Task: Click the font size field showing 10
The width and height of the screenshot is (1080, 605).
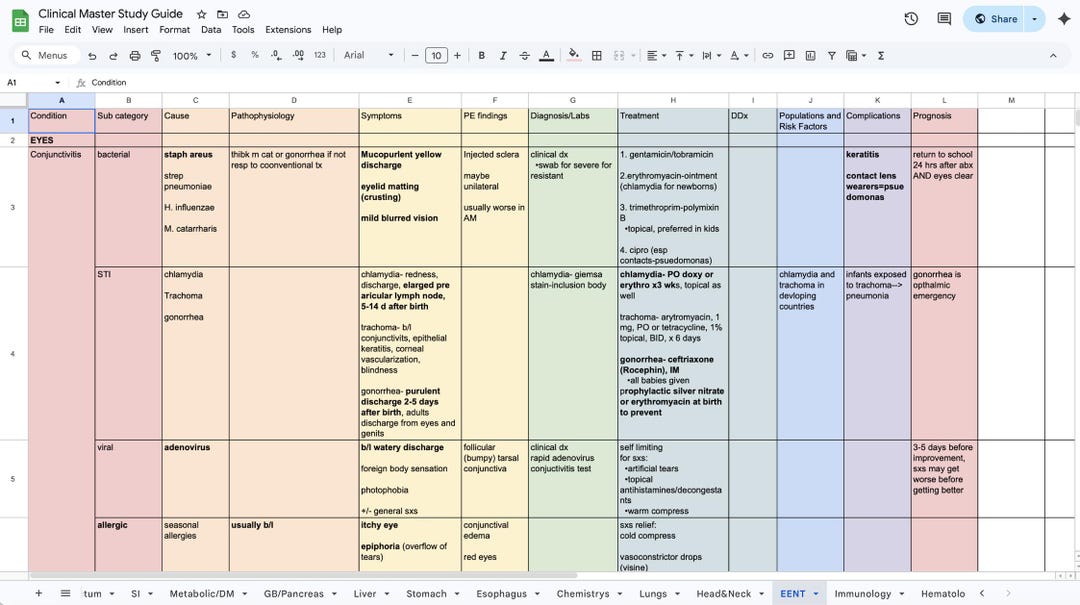Action: (x=436, y=56)
